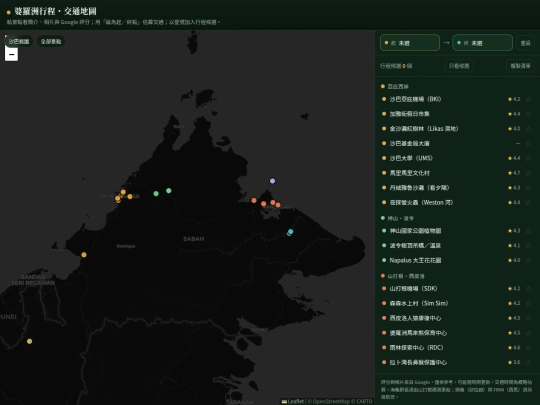
Task: Open 馬里馬里文化村 list entry
Action: coord(456,173)
